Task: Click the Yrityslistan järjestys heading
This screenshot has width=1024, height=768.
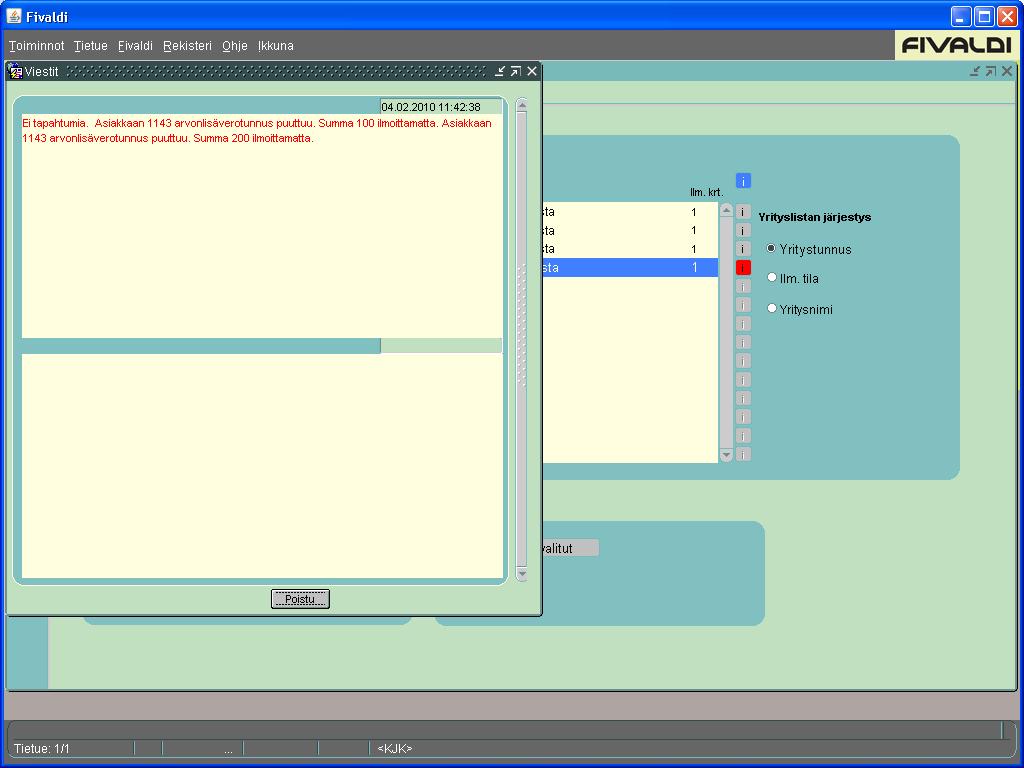Action: coord(814,217)
